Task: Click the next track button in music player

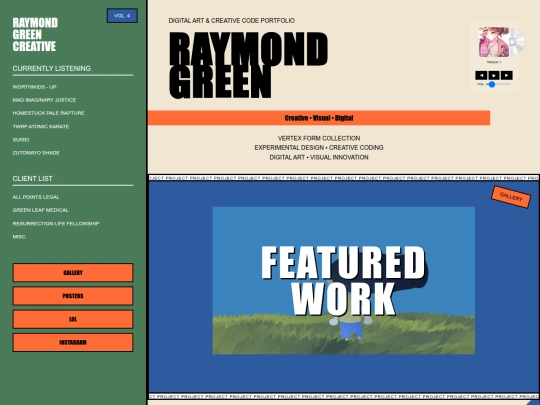Action: pyautogui.click(x=507, y=75)
